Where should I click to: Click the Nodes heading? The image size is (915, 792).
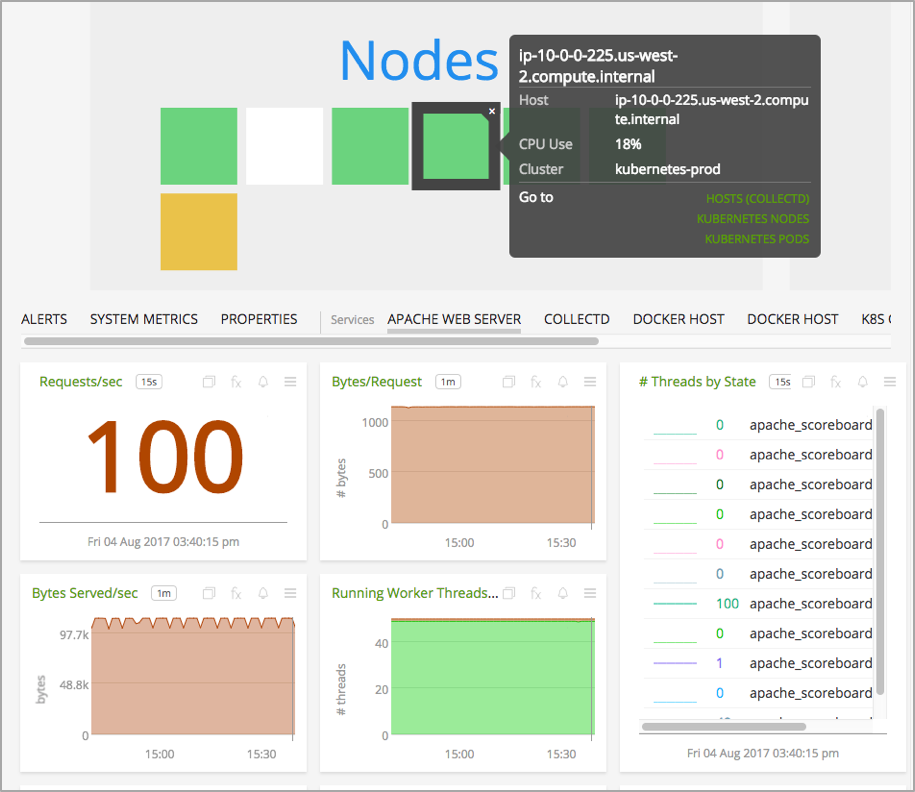click(x=420, y=61)
